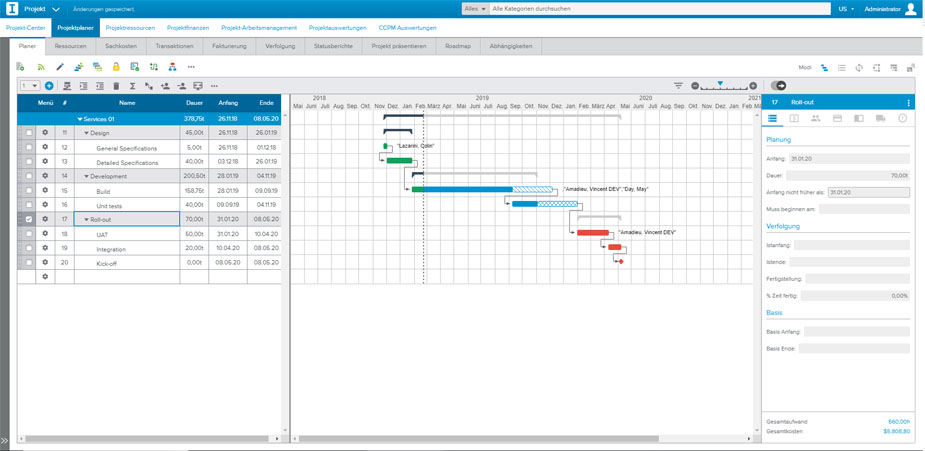Select the Unit tests task name
Screen dimensions: 925x451
pos(109,205)
